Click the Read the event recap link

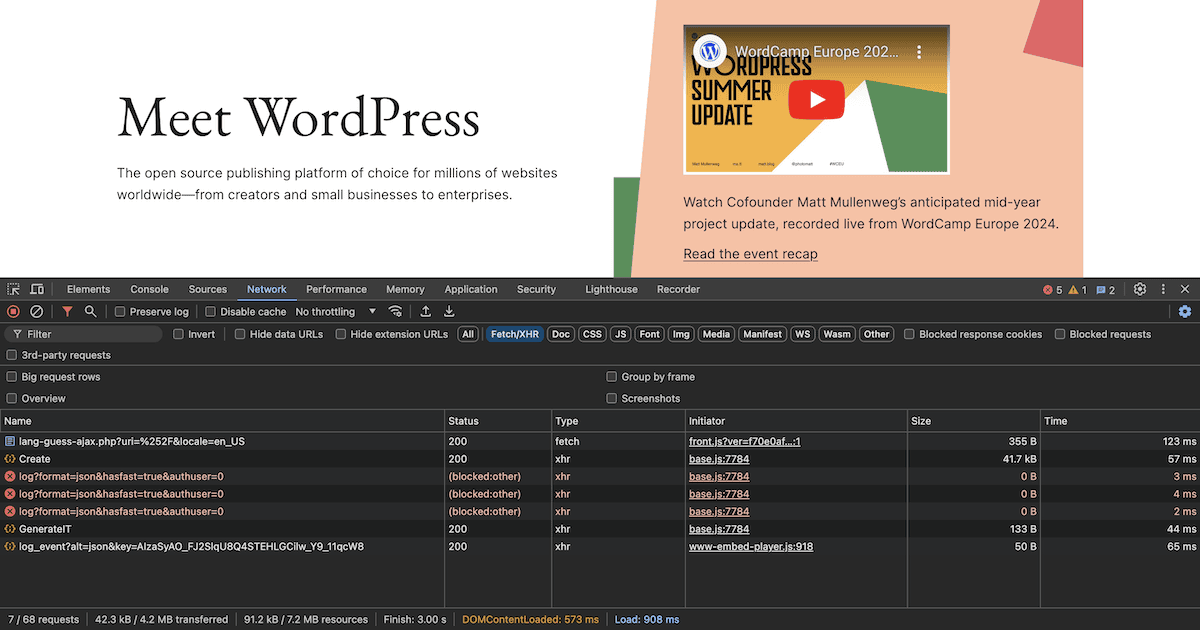[x=750, y=254]
